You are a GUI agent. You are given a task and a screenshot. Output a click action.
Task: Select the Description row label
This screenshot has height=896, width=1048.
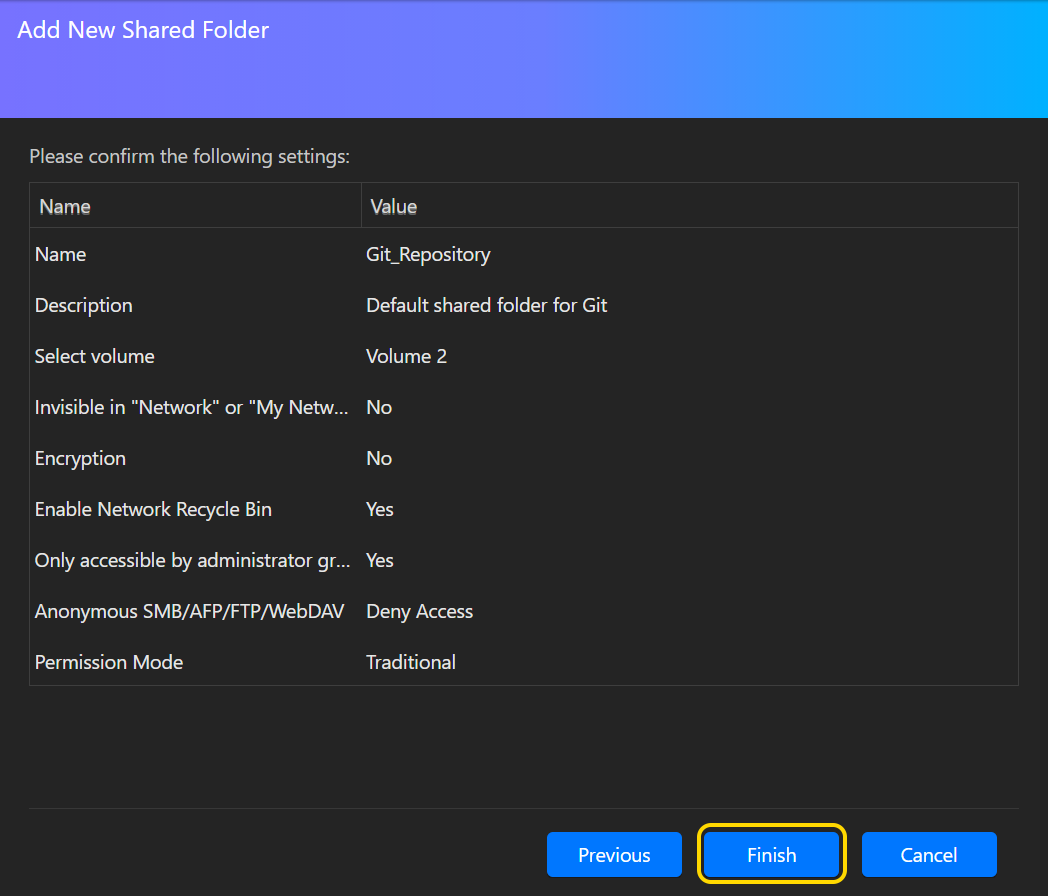point(84,305)
